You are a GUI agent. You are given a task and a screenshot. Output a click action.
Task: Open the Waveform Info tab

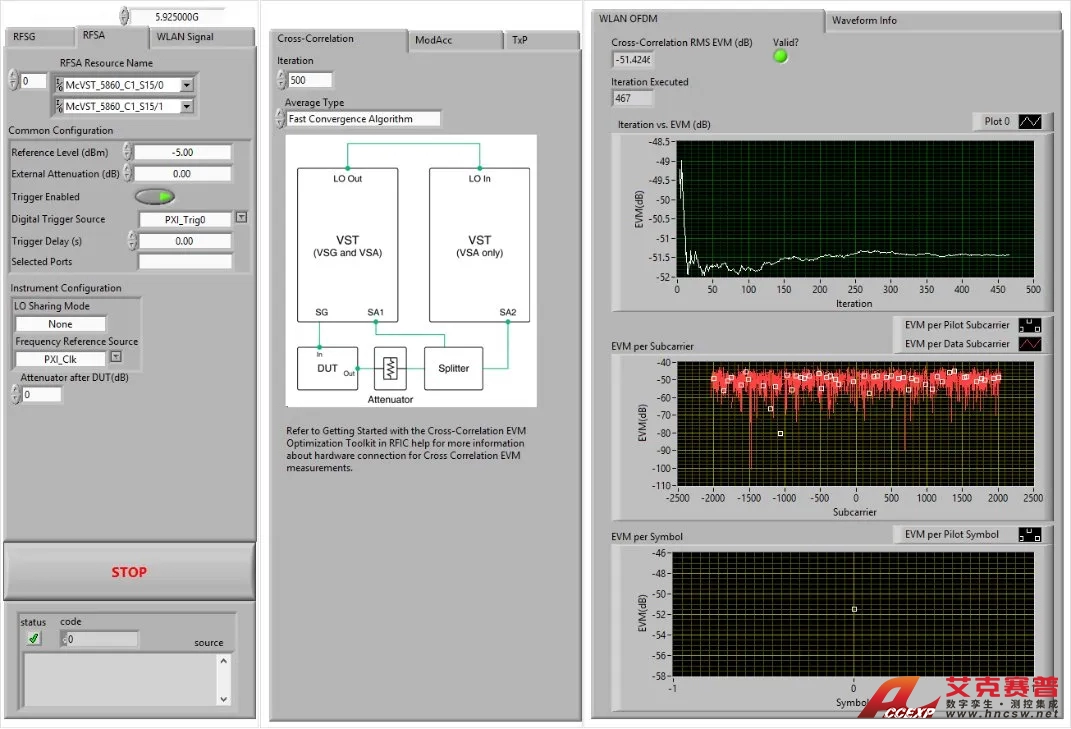[x=864, y=20]
